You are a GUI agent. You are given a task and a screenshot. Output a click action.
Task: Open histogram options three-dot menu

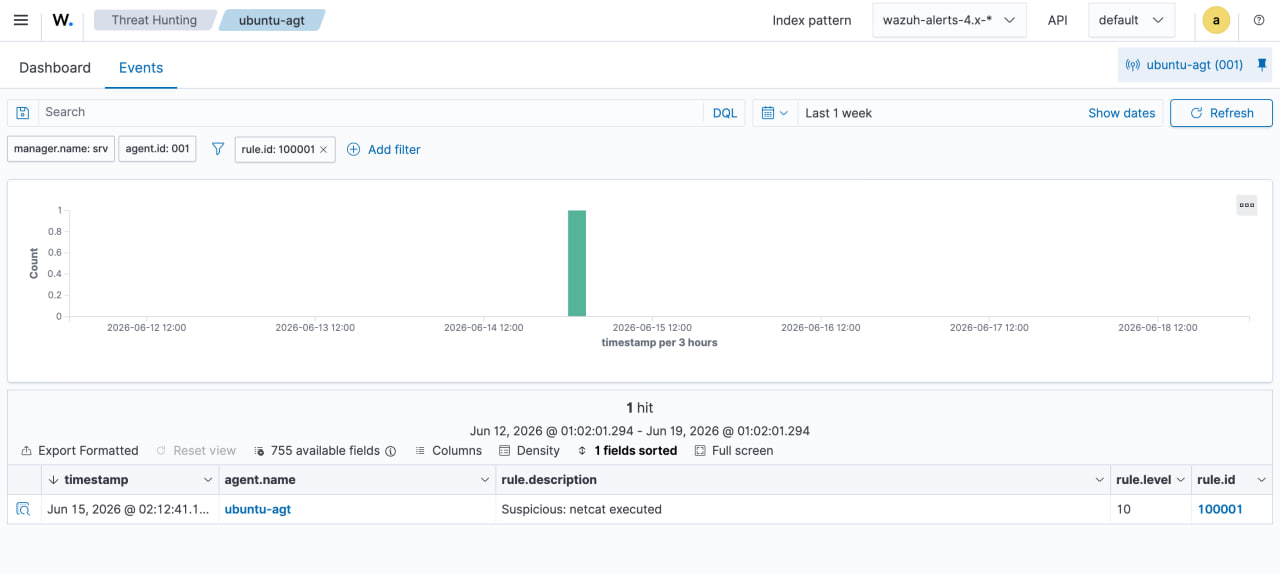(x=1247, y=205)
